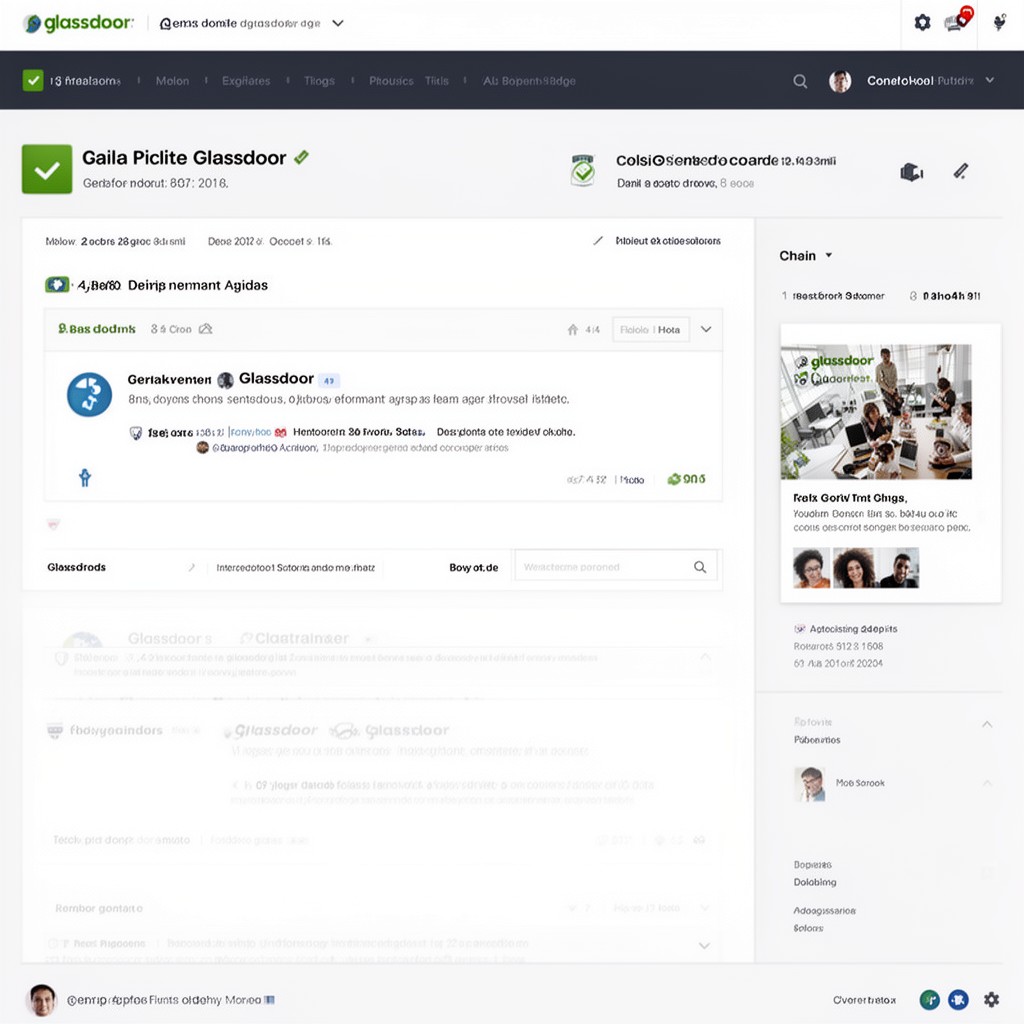Open the dropdown arrow beside the header domain text
This screenshot has width=1024, height=1024.
pyautogui.click(x=338, y=23)
